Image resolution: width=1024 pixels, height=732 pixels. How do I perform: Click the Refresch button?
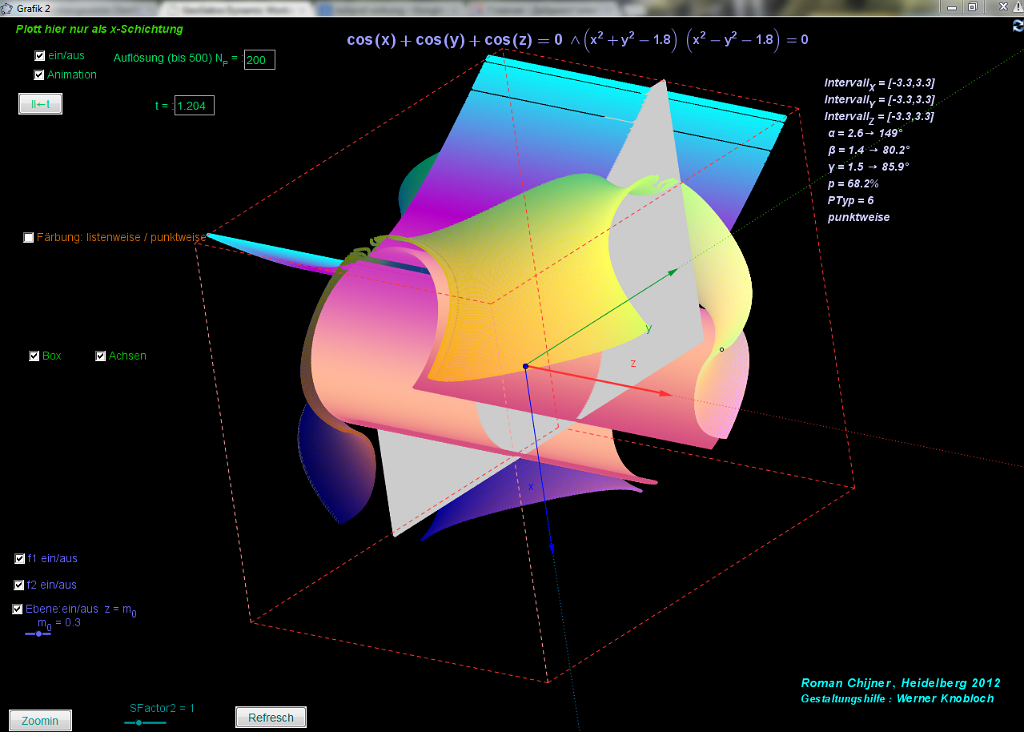[271, 717]
